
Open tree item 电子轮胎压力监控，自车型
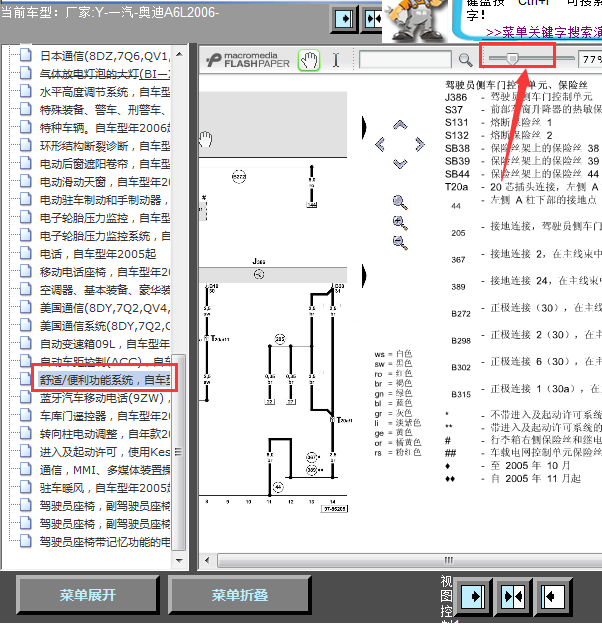click(x=105, y=218)
